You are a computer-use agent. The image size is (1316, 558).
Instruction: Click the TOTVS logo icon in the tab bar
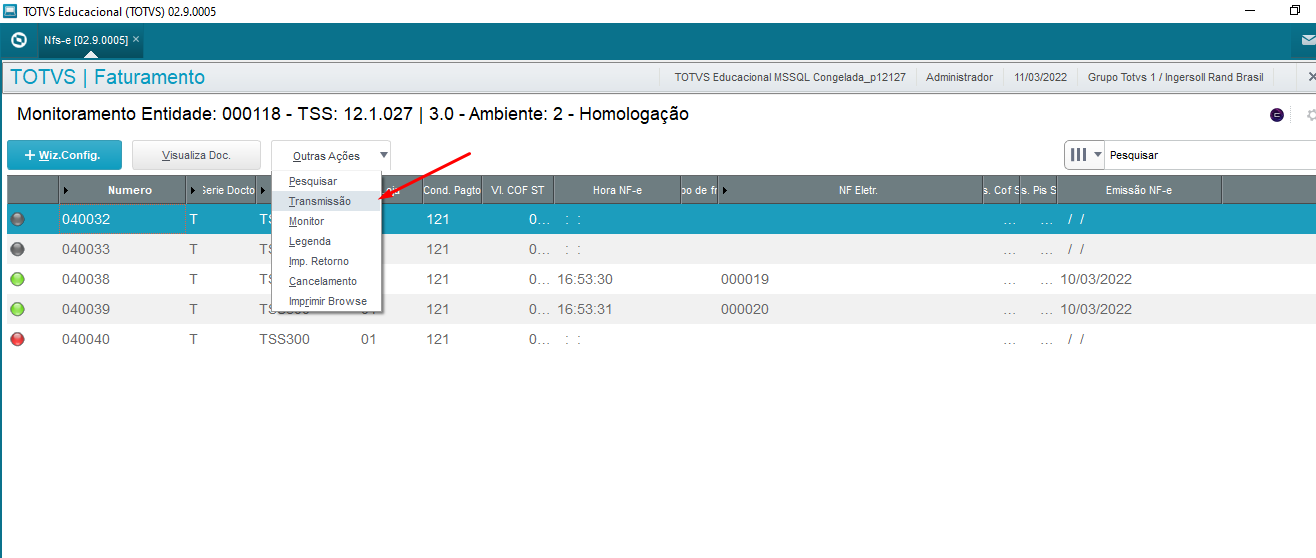18,41
